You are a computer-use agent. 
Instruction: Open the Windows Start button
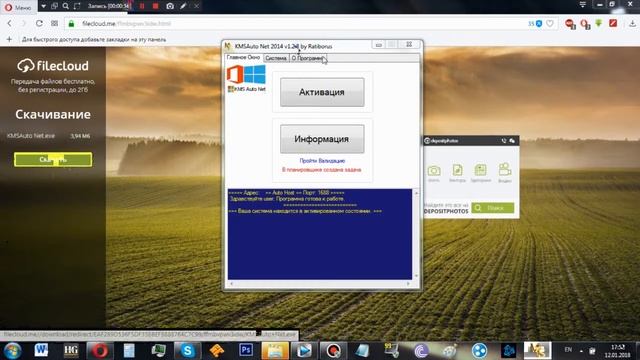pyautogui.click(x=13, y=351)
